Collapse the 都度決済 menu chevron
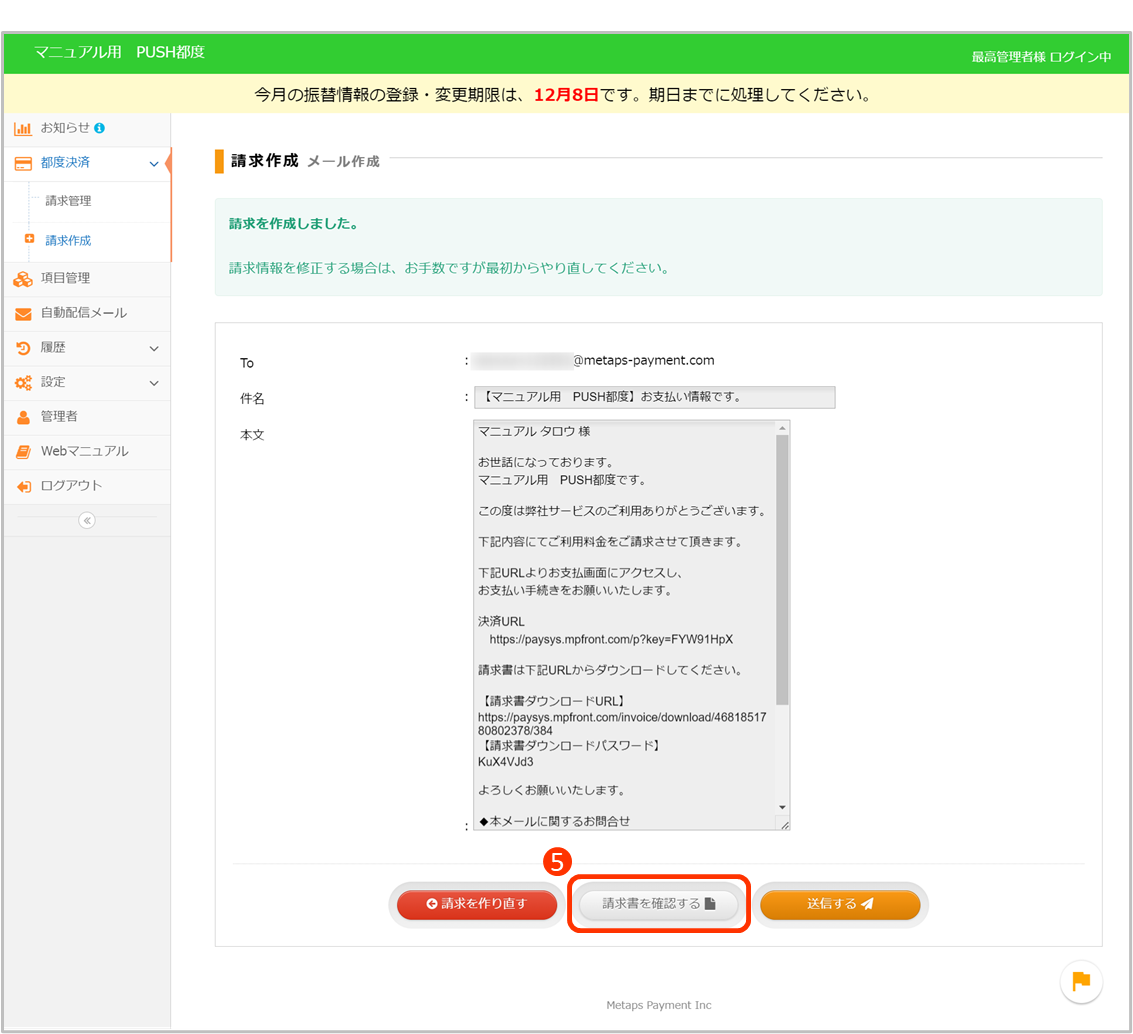1133x1034 pixels. [153, 163]
